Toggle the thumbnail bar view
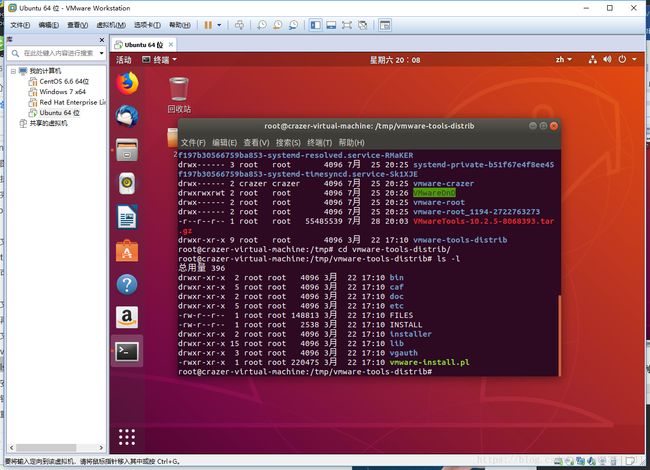The width and height of the screenshot is (650, 470). (x=331, y=25)
